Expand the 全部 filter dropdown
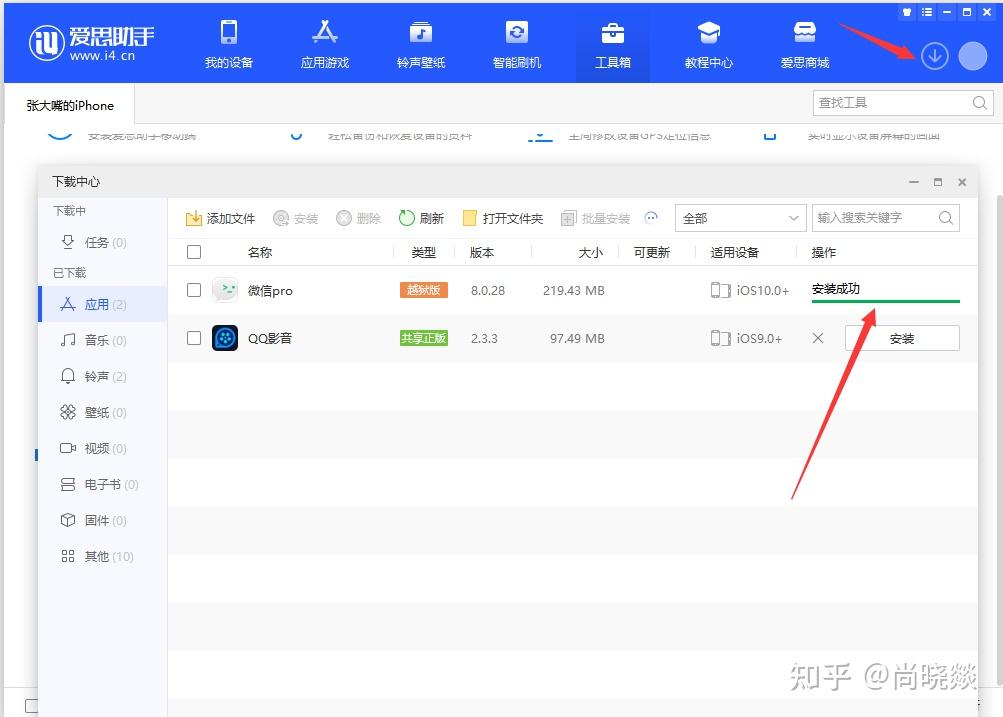 coord(740,219)
